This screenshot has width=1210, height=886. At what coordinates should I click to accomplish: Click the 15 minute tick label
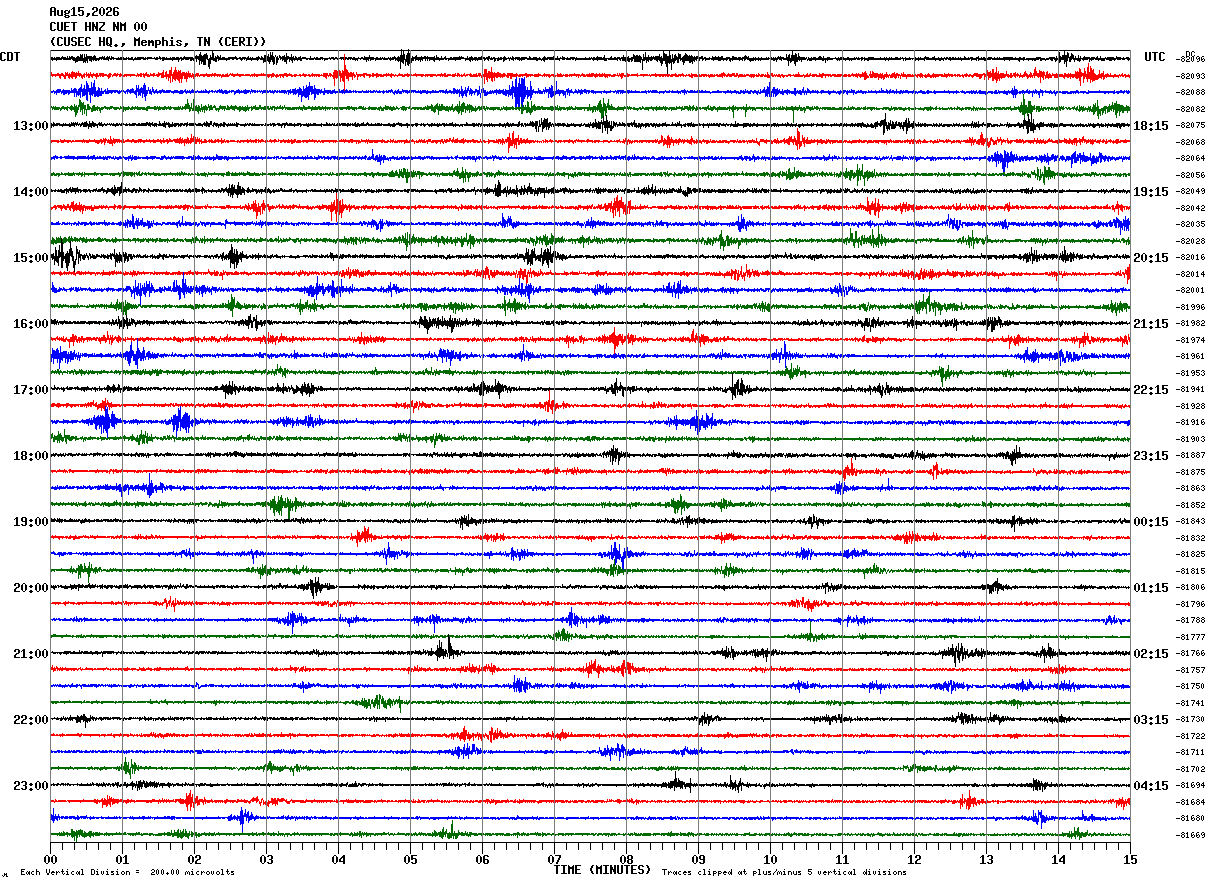pos(1130,859)
